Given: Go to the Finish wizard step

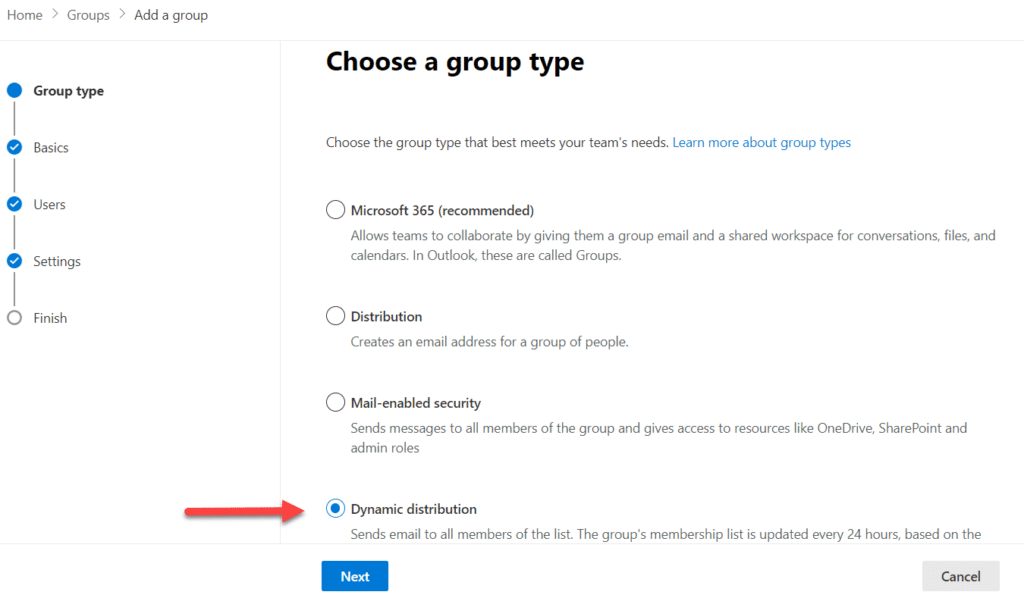Looking at the screenshot, I should click(50, 318).
